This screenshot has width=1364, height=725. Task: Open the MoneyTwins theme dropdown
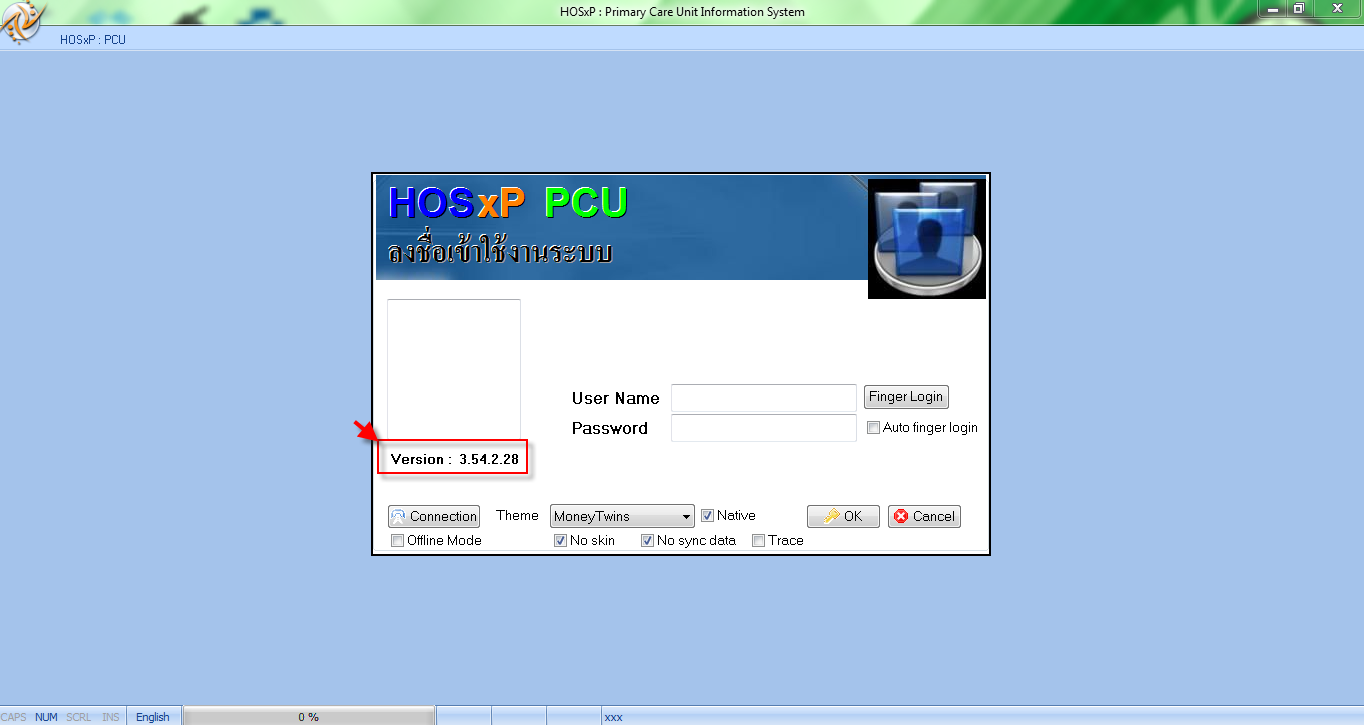[x=685, y=516]
